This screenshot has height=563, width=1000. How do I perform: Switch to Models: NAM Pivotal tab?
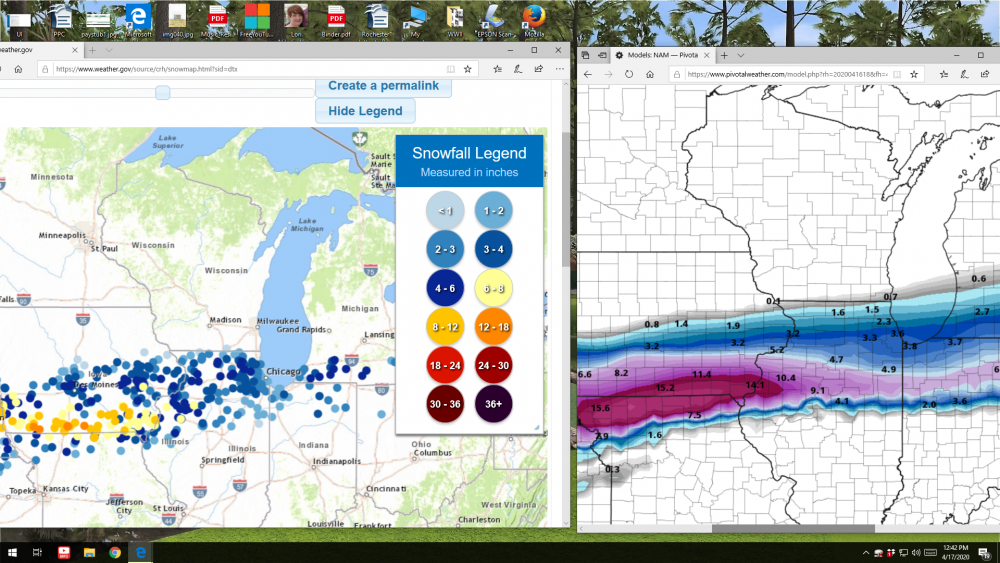point(663,55)
